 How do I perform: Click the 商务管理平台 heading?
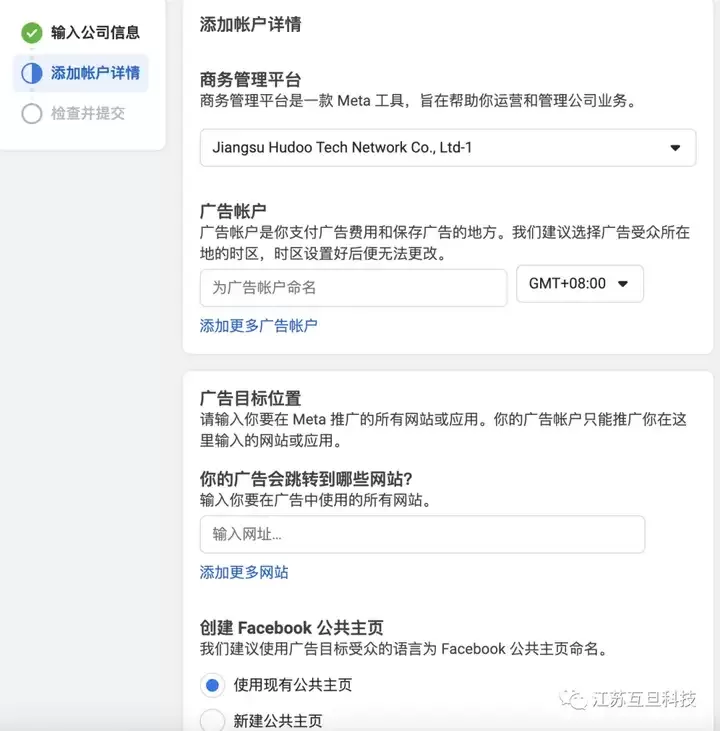tap(250, 80)
